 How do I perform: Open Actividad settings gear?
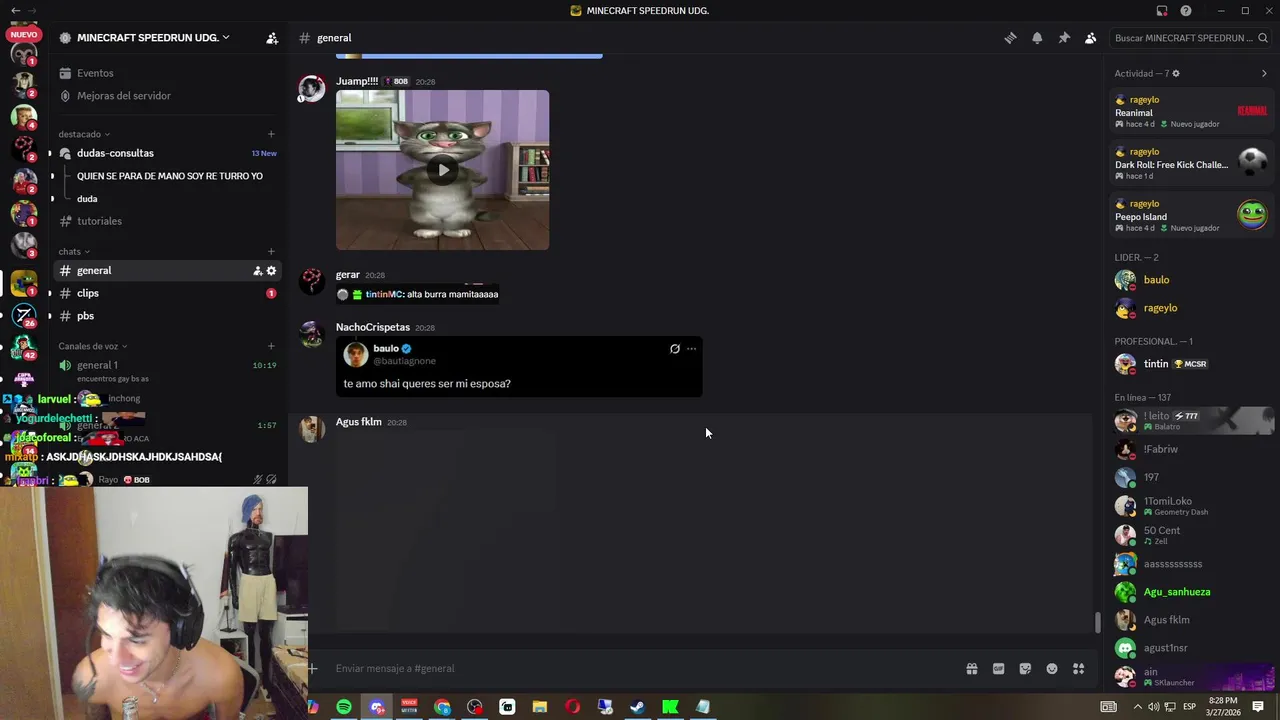pyautogui.click(x=1176, y=74)
